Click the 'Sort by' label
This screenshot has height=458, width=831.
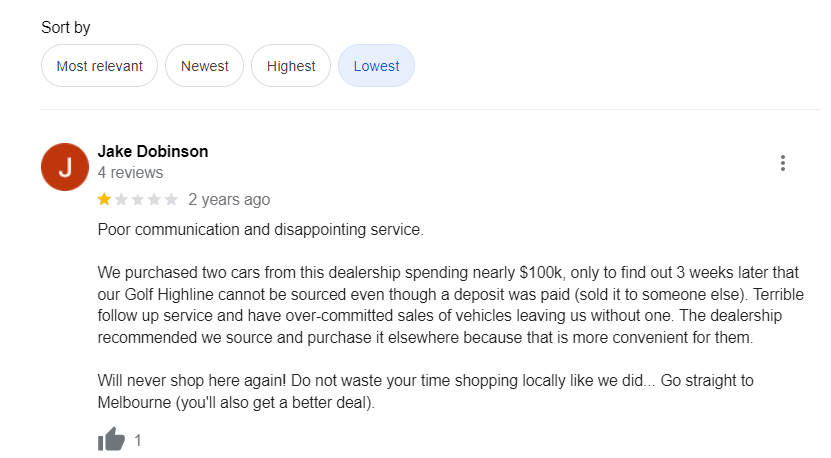[66, 28]
